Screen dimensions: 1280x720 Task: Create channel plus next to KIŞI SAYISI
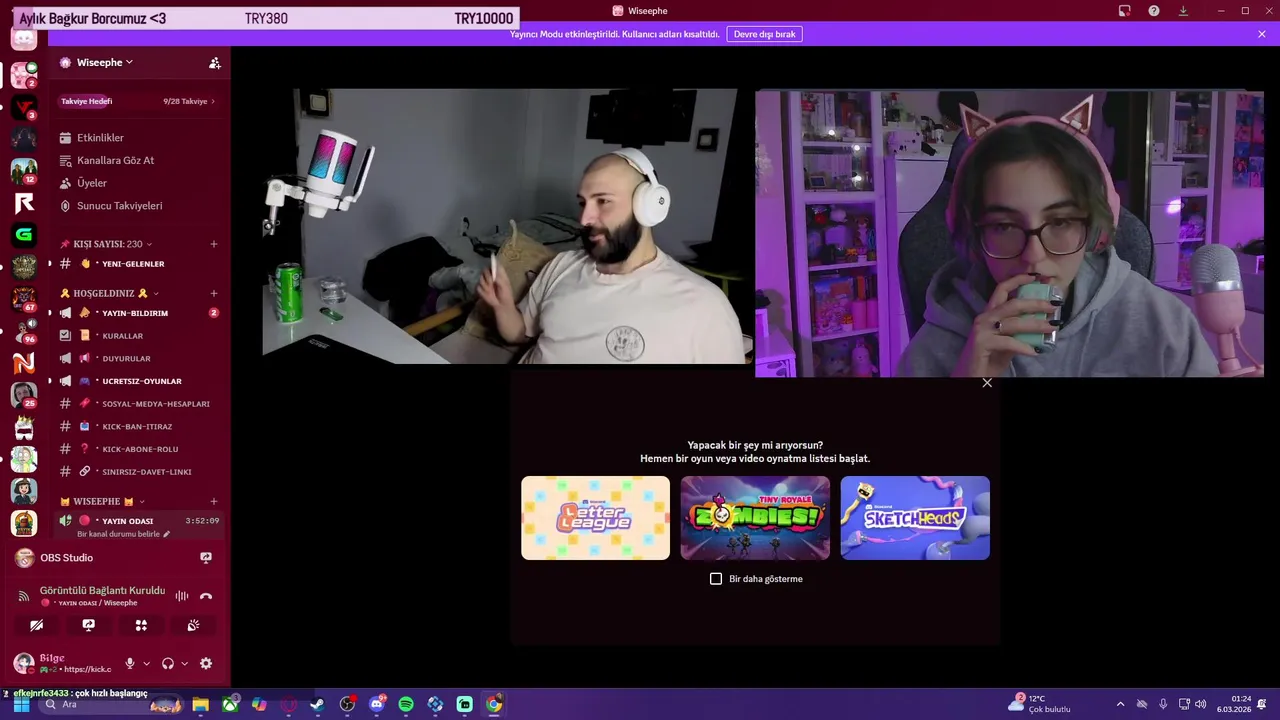coord(214,244)
